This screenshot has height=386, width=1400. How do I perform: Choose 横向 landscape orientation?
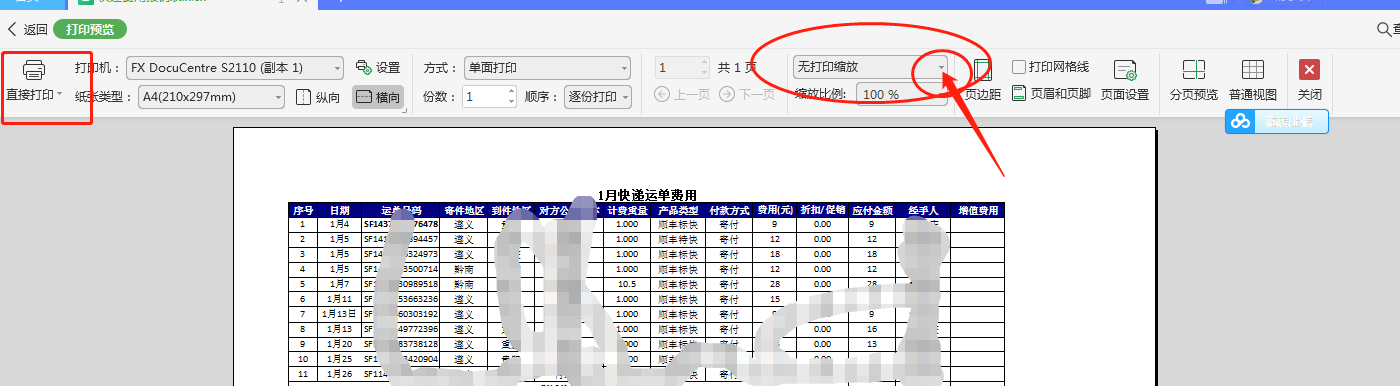click(x=377, y=97)
